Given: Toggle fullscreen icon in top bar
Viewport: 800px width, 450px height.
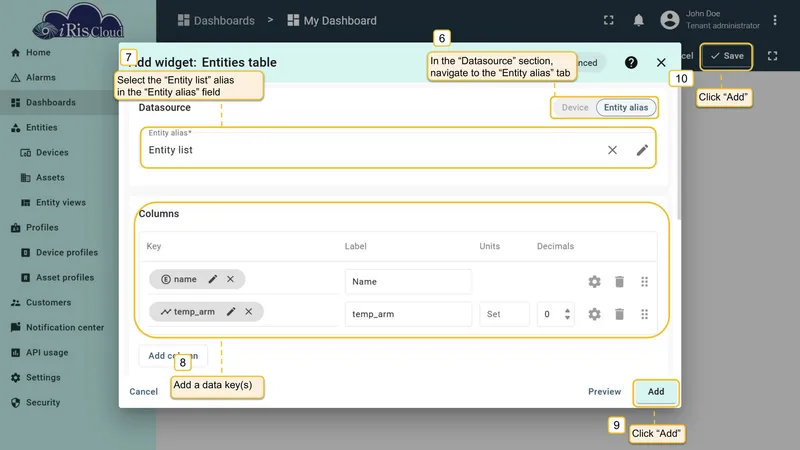Looking at the screenshot, I should [609, 20].
